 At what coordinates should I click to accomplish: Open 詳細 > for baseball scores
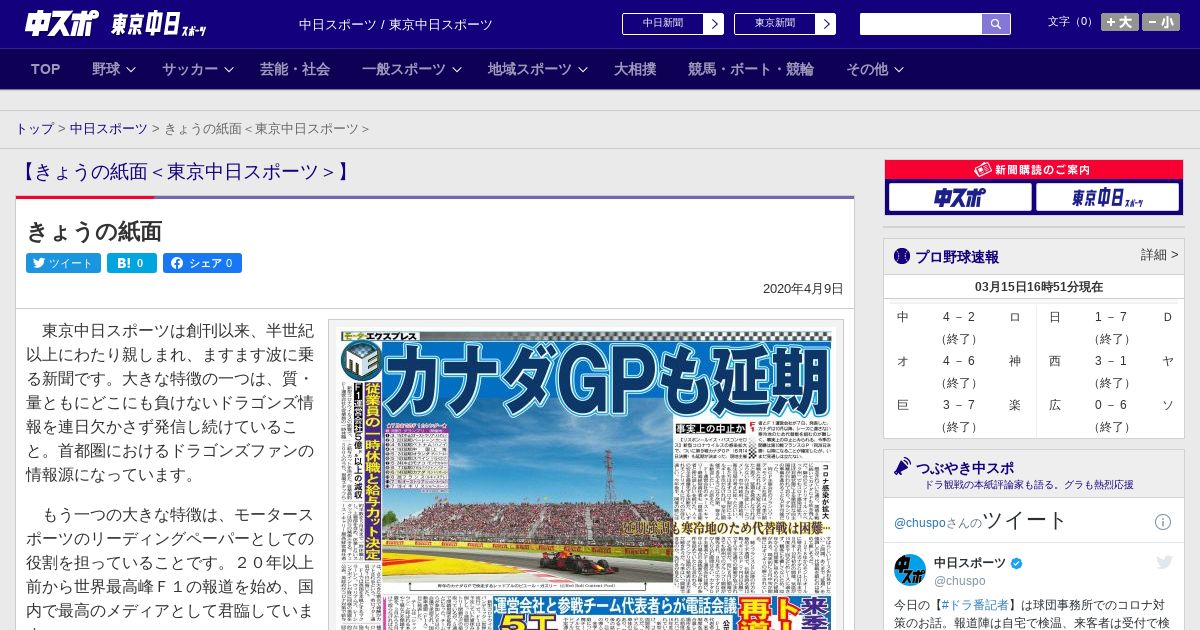1160,255
